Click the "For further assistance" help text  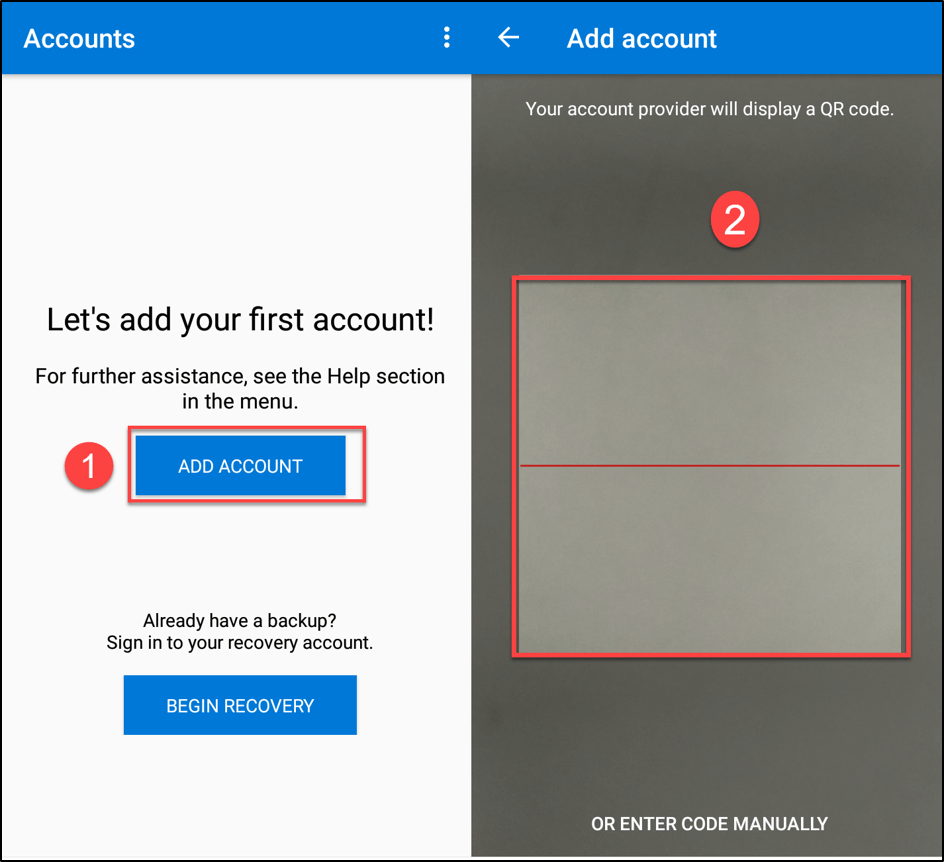[x=240, y=376]
